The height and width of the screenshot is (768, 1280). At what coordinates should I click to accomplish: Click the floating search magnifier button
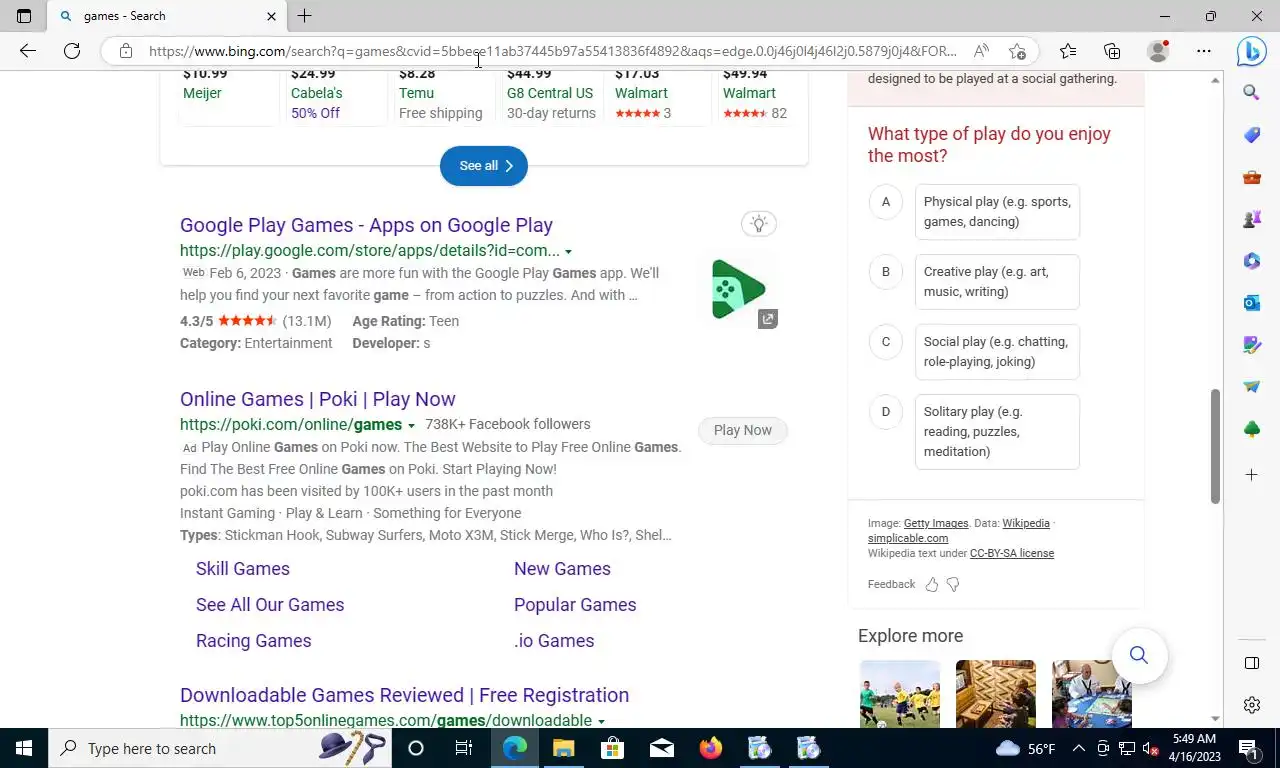coord(1138,655)
